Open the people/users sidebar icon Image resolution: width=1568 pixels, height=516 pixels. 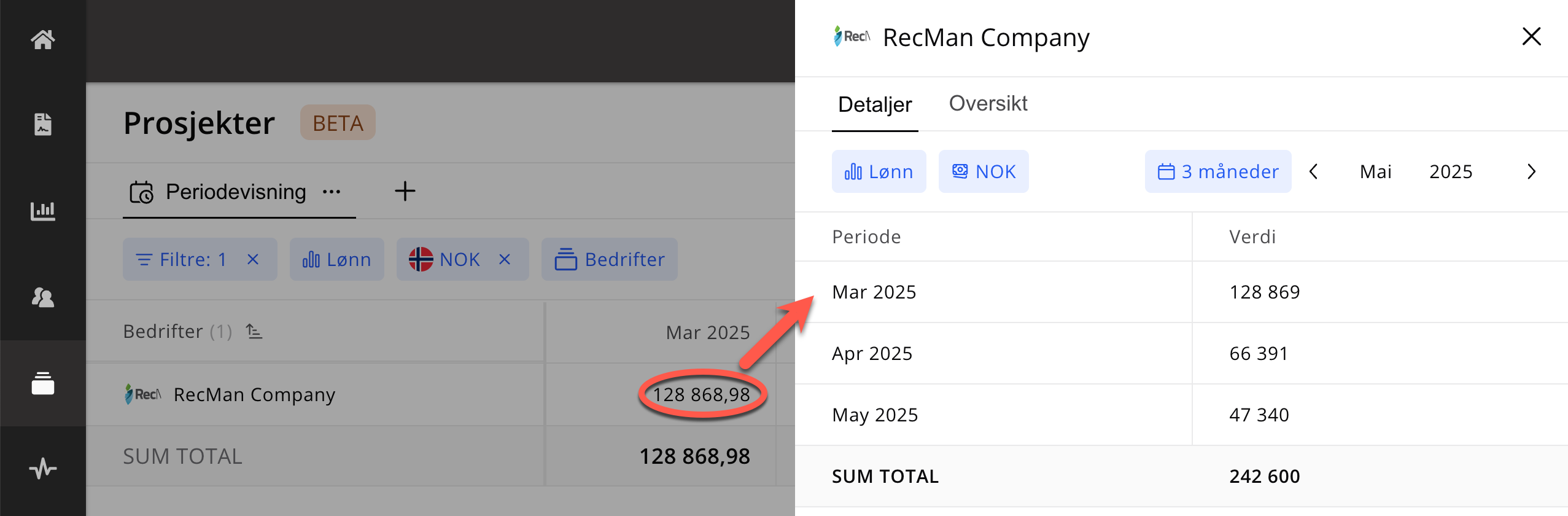[43, 297]
